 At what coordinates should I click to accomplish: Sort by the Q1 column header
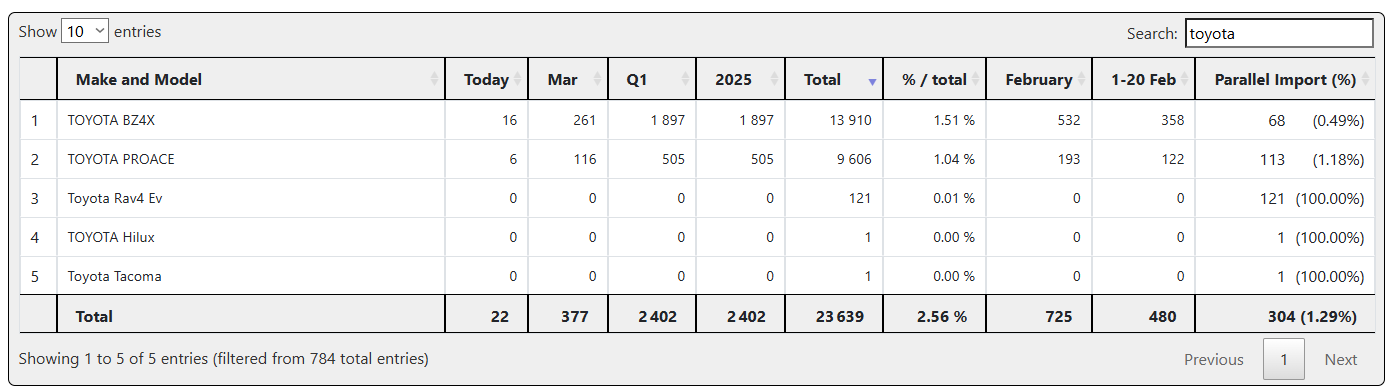(651, 79)
